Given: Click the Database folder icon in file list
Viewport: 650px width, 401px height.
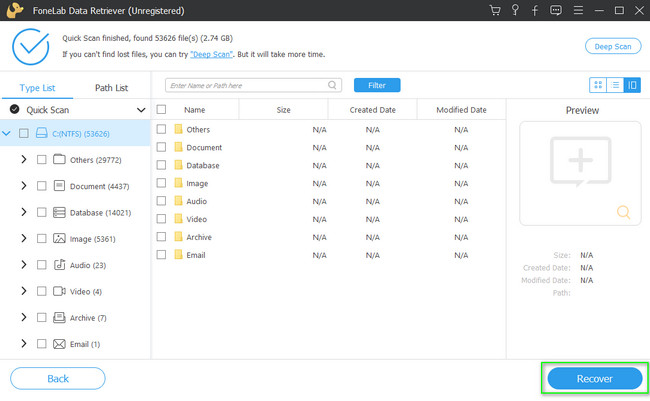Looking at the screenshot, I should tap(178, 165).
